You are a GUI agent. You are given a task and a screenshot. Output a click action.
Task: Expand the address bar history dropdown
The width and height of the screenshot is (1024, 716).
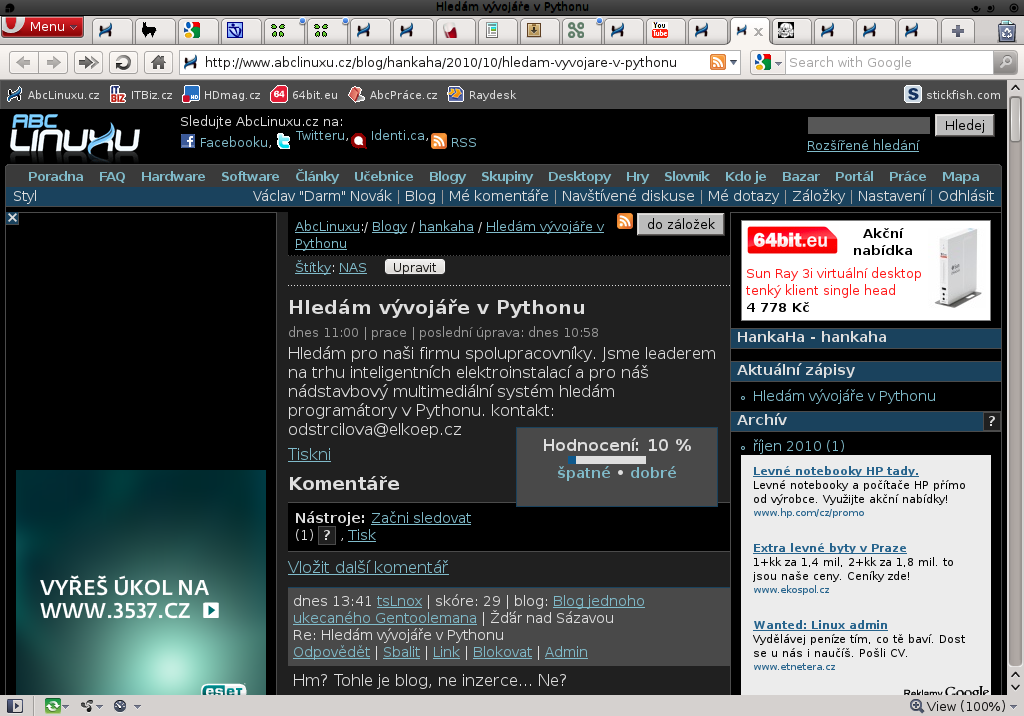734,62
